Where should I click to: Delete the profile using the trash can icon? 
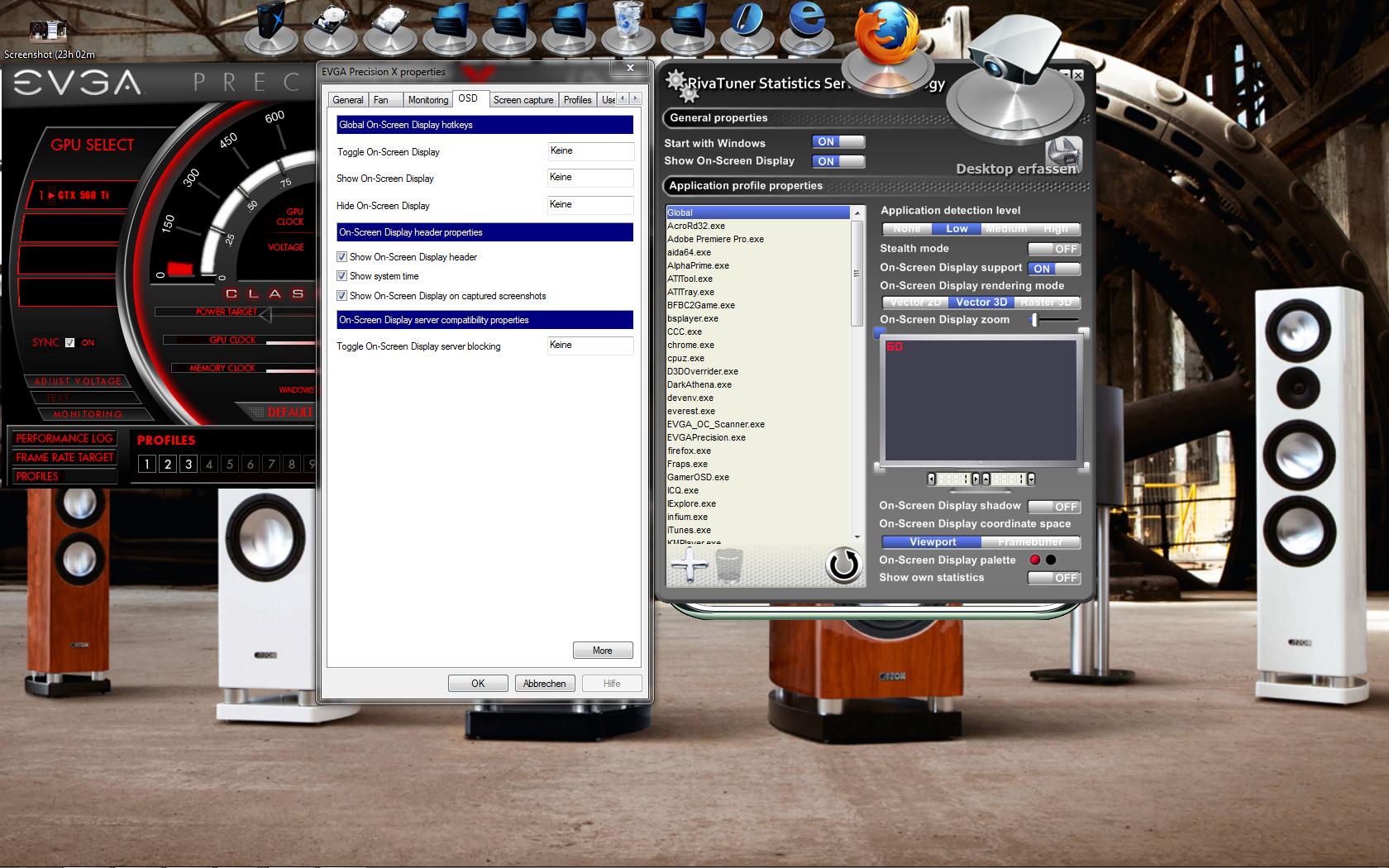pos(729,566)
